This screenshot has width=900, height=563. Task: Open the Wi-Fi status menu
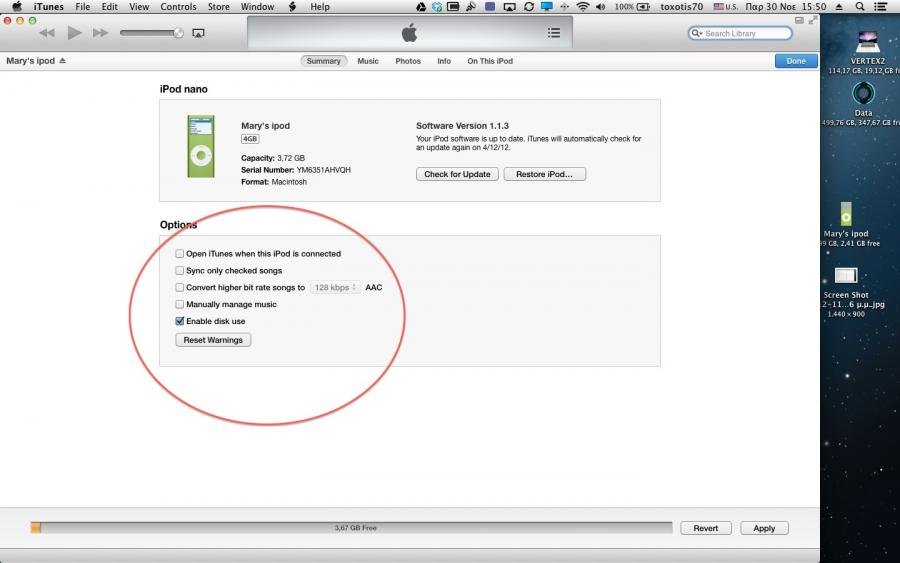click(x=583, y=7)
